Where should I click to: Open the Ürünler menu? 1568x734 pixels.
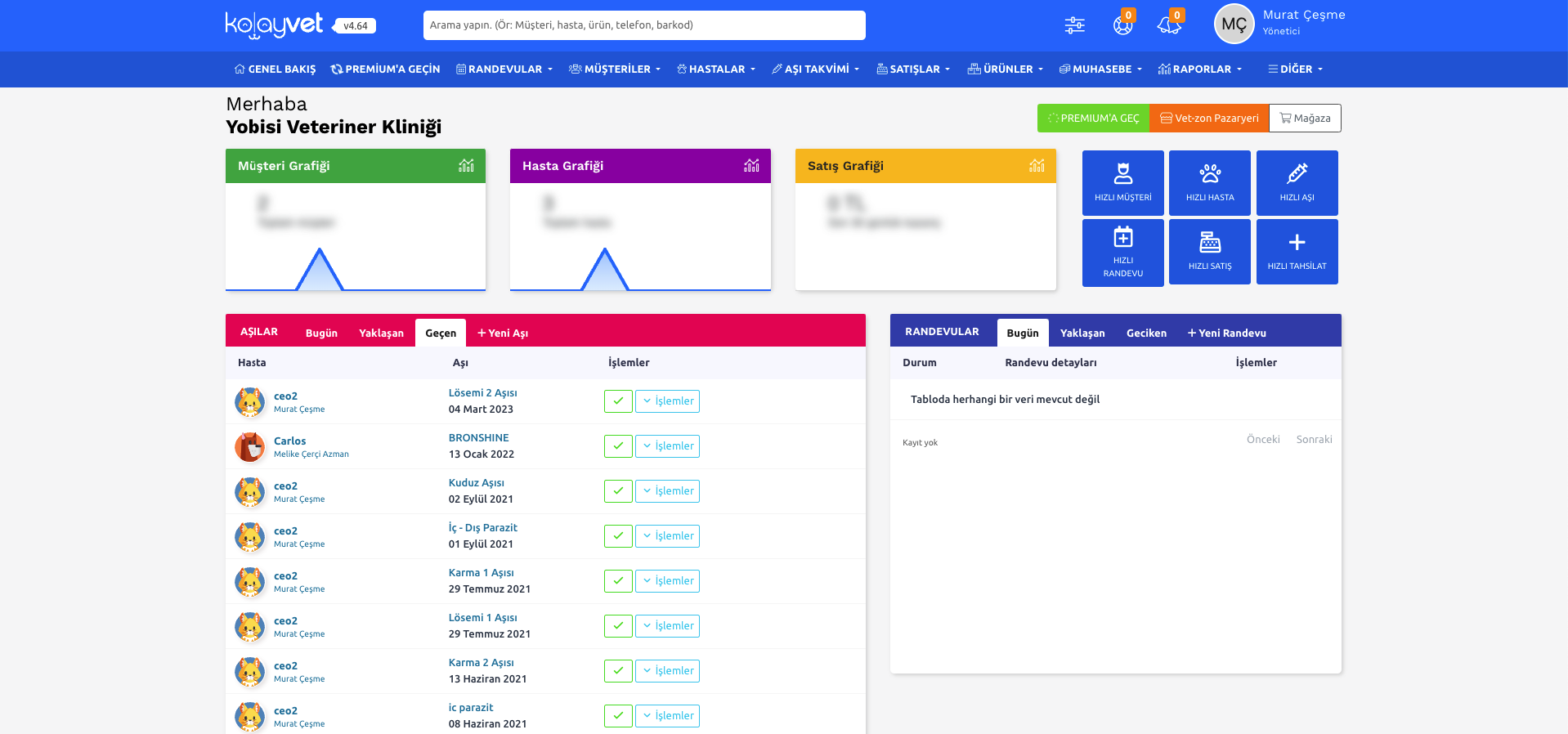pos(1006,69)
